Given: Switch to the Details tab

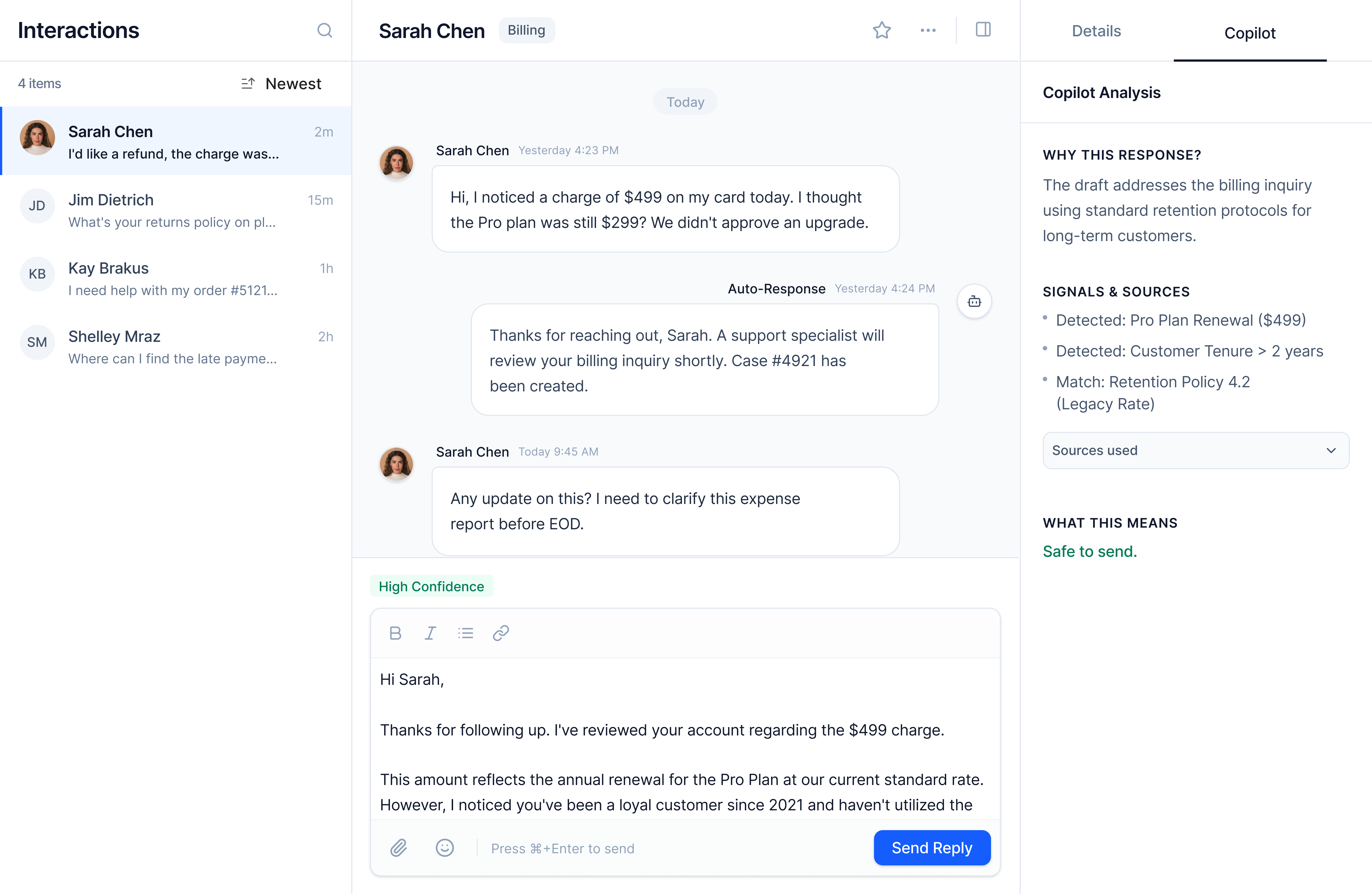Looking at the screenshot, I should [x=1096, y=31].
